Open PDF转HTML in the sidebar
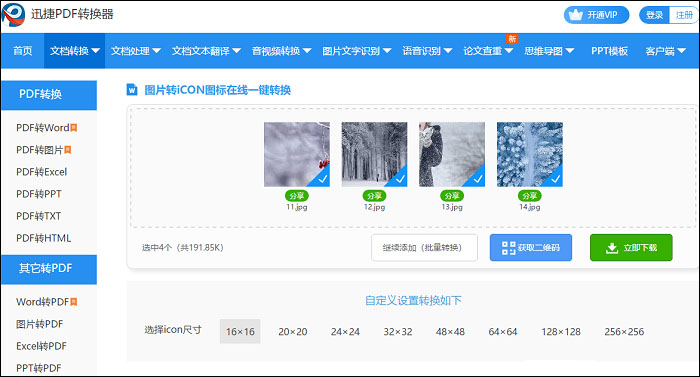Viewport: 700px width, 377px height. point(43,238)
